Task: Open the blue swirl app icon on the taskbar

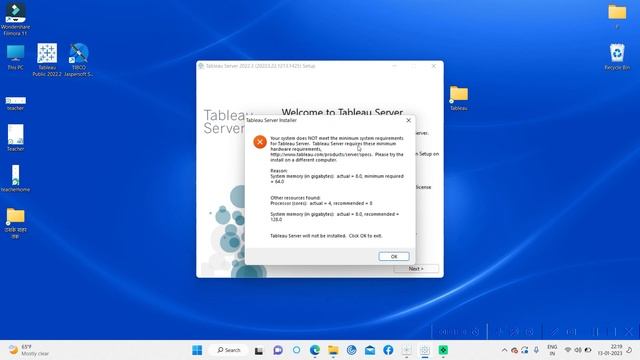Action: (351, 350)
